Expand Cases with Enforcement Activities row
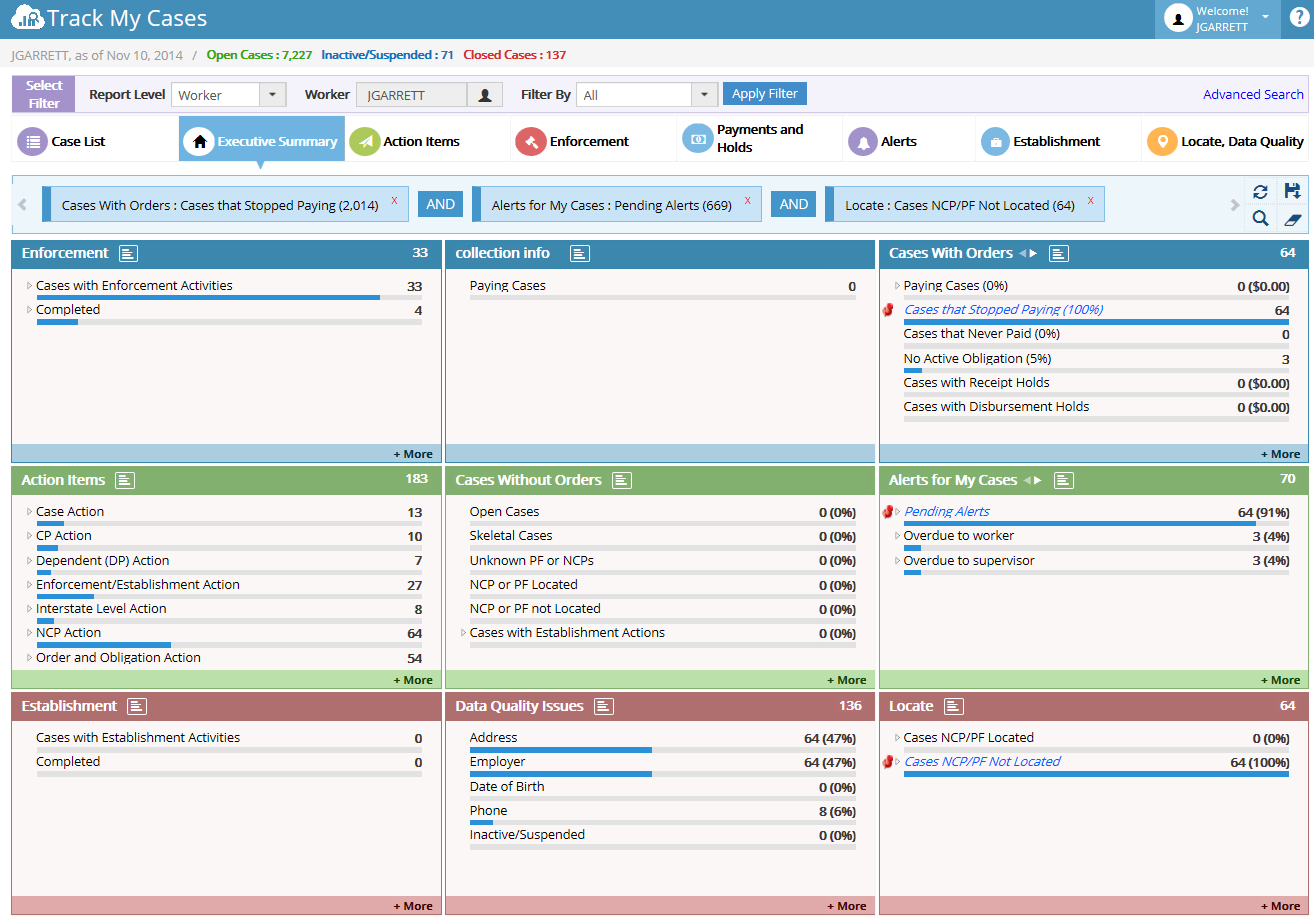Screen dimensions: 1316x919 (x=30, y=286)
